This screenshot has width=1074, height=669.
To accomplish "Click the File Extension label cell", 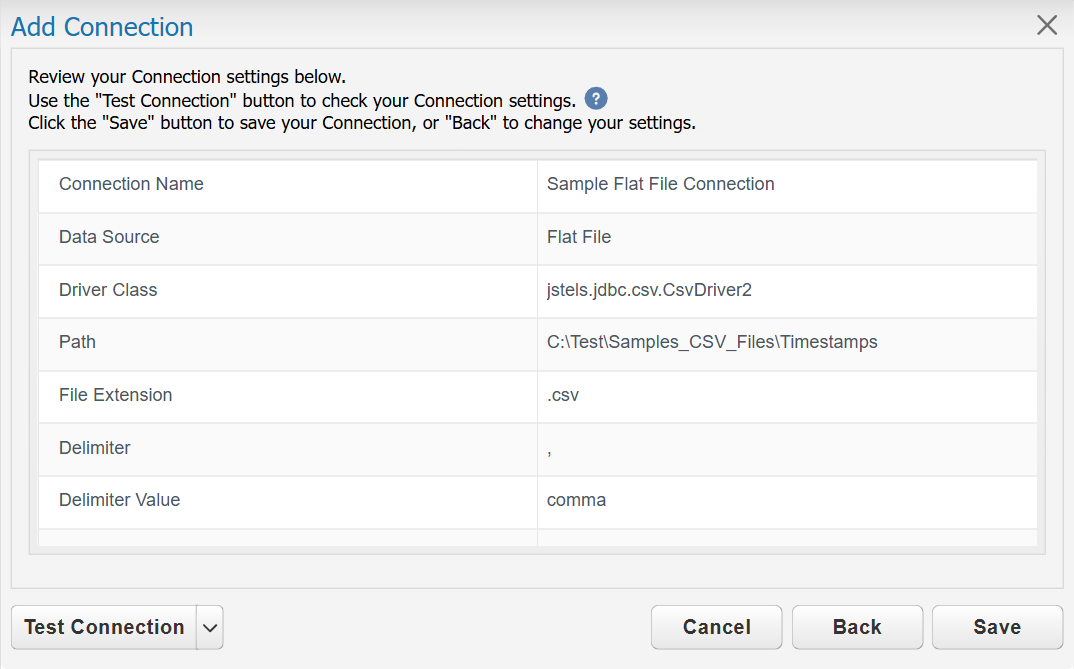I will point(288,395).
